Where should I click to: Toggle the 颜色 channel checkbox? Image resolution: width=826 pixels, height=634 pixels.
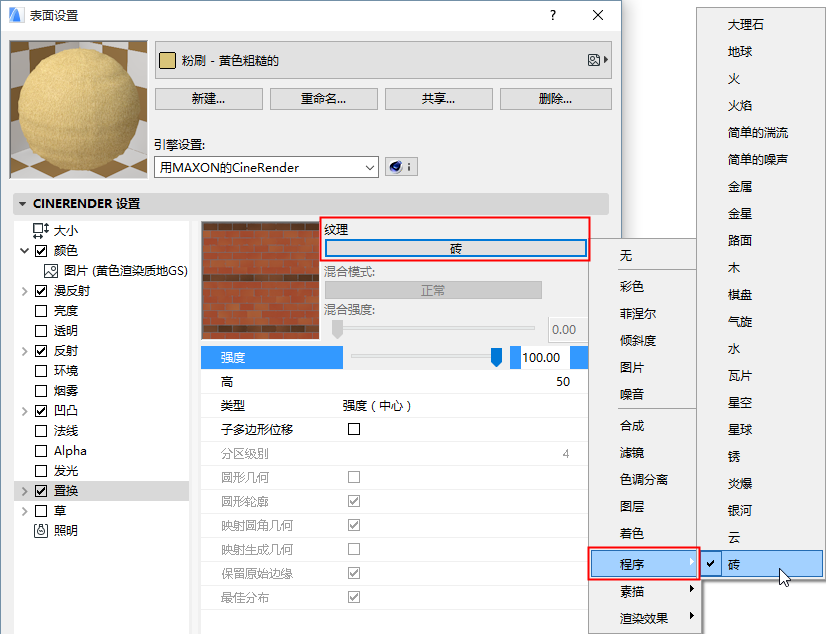coord(41,251)
